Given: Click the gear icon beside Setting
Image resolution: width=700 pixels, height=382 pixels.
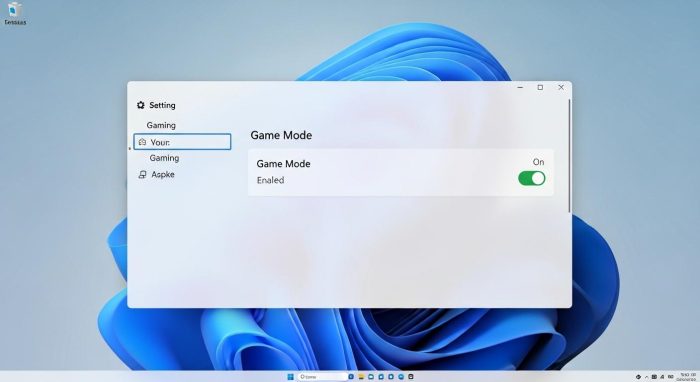Looking at the screenshot, I should coord(141,105).
